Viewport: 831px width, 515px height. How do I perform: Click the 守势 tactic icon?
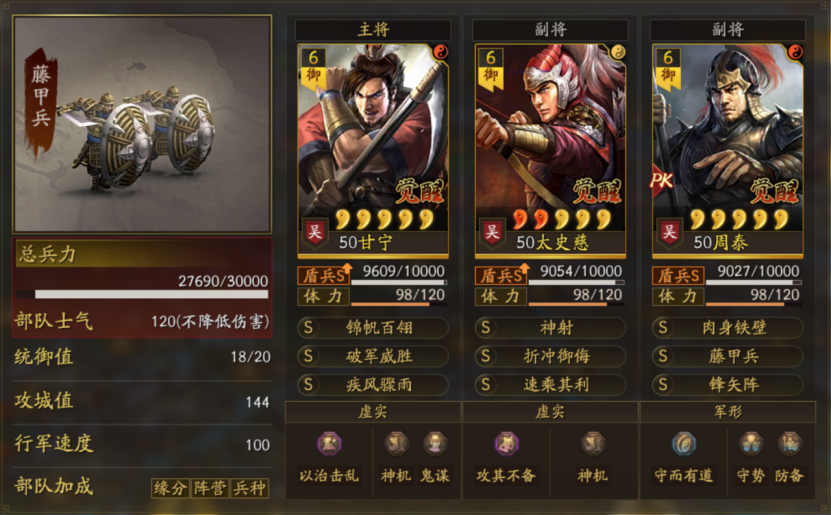click(751, 443)
